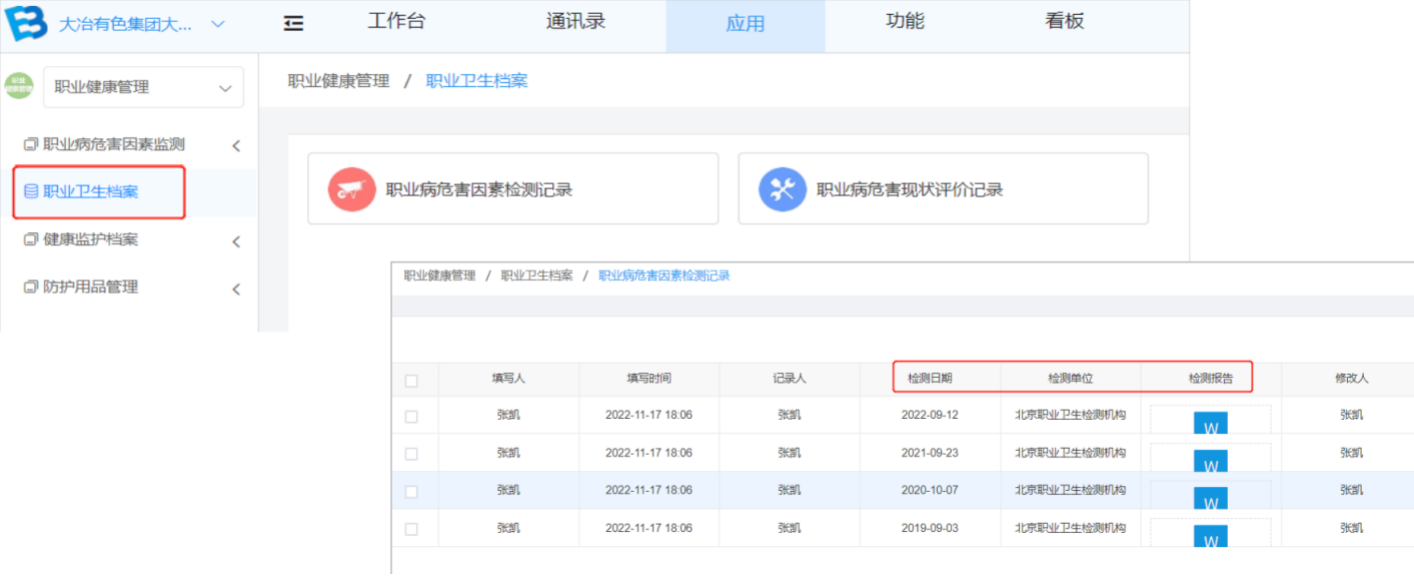The image size is (1414, 578).
Task: Click the 记录人 column header
Action: point(789,379)
